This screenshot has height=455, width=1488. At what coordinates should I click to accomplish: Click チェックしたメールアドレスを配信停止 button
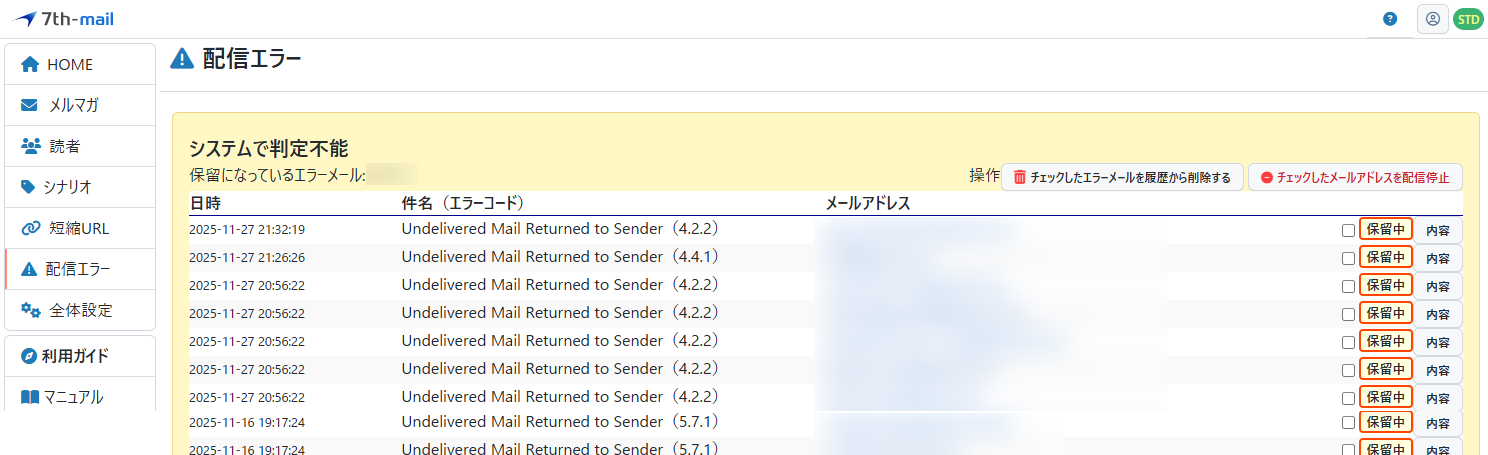(1355, 177)
